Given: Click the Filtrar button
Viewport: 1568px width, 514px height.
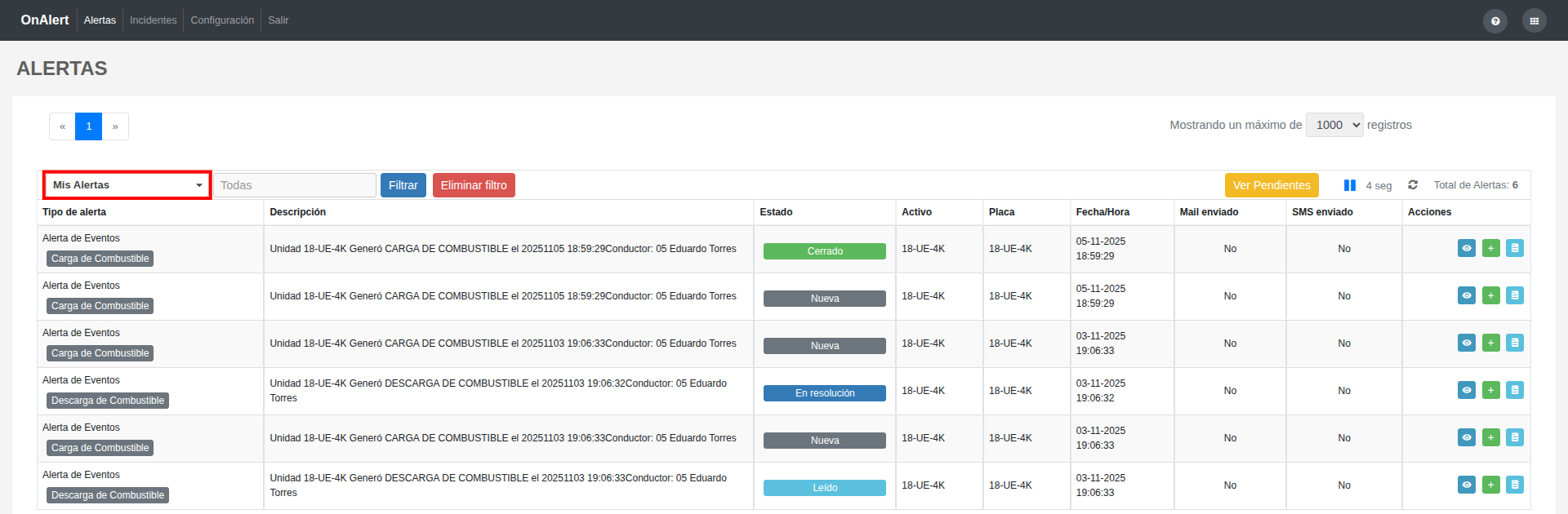Looking at the screenshot, I should pos(403,185).
